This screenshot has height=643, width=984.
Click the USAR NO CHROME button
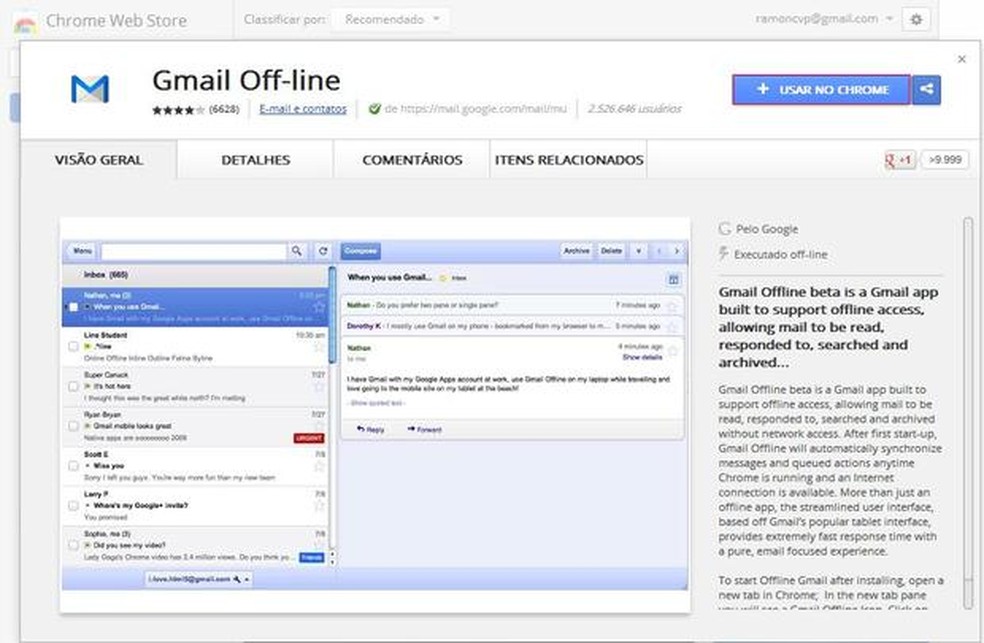[821, 90]
